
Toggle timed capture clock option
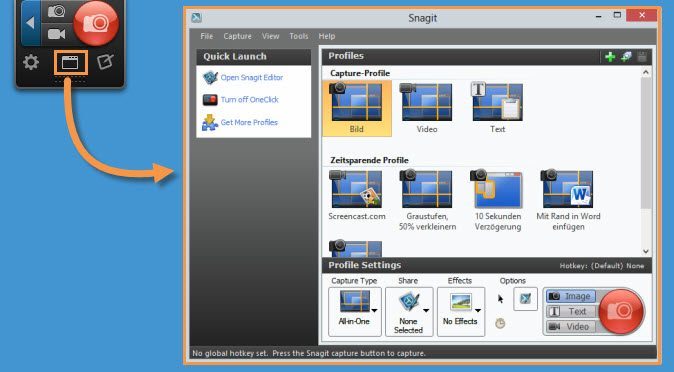click(500, 323)
